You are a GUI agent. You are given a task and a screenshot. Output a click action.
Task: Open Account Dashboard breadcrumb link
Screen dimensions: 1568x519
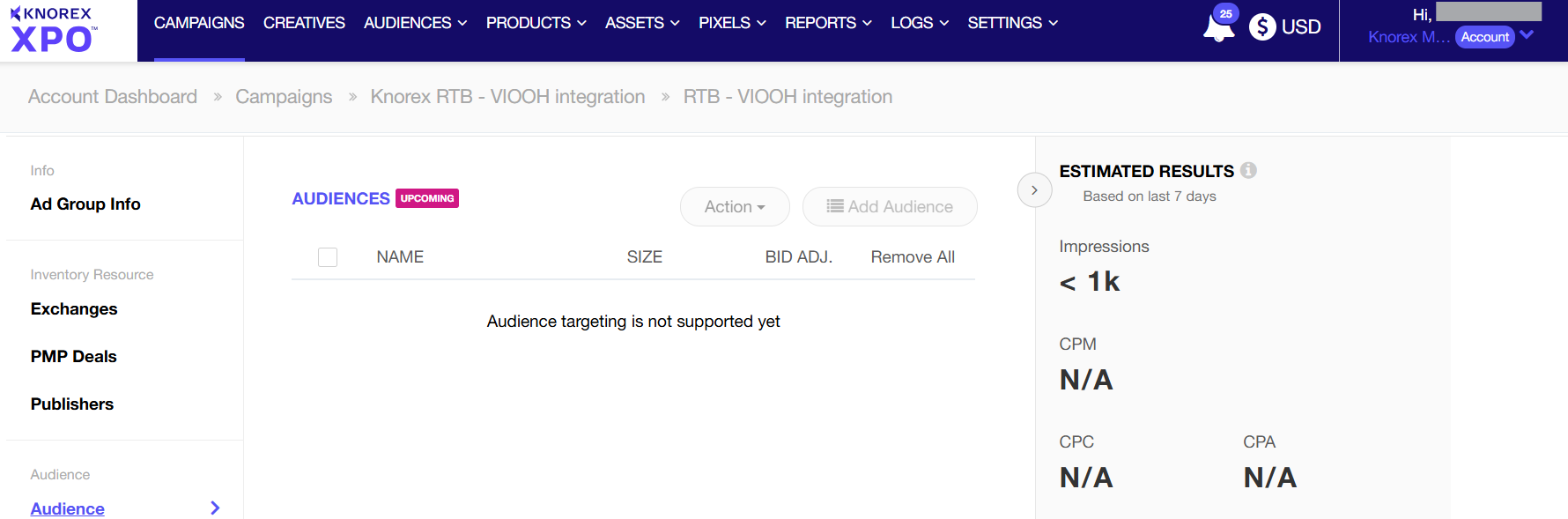pos(113,97)
